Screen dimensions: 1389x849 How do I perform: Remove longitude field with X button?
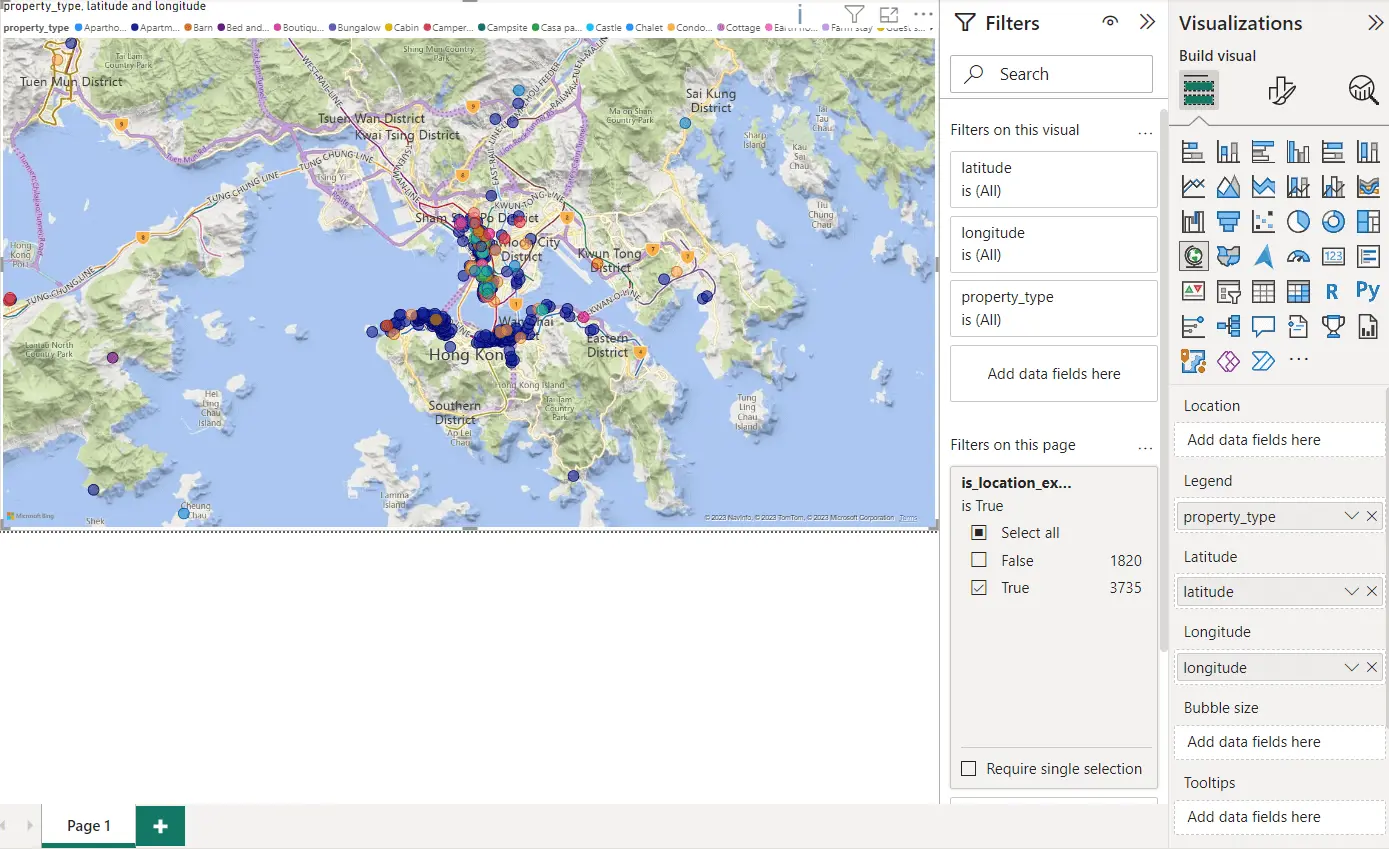coord(1372,668)
